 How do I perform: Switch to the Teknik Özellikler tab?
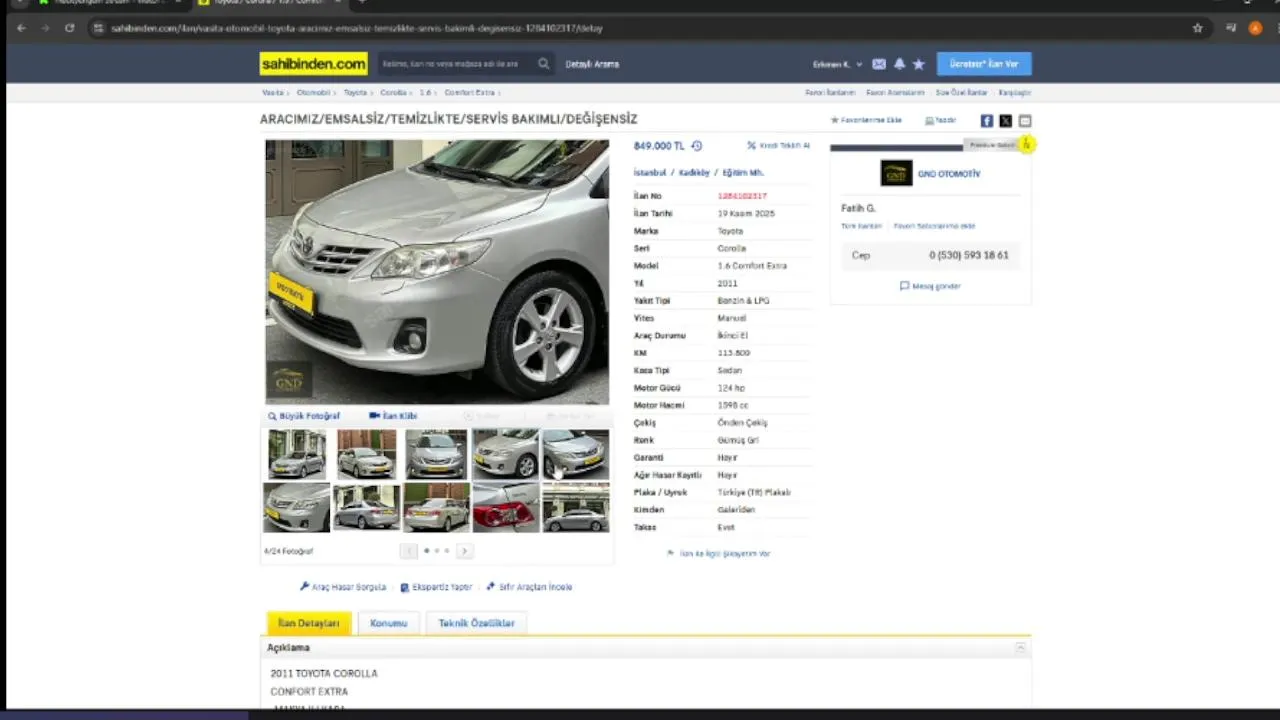[476, 623]
